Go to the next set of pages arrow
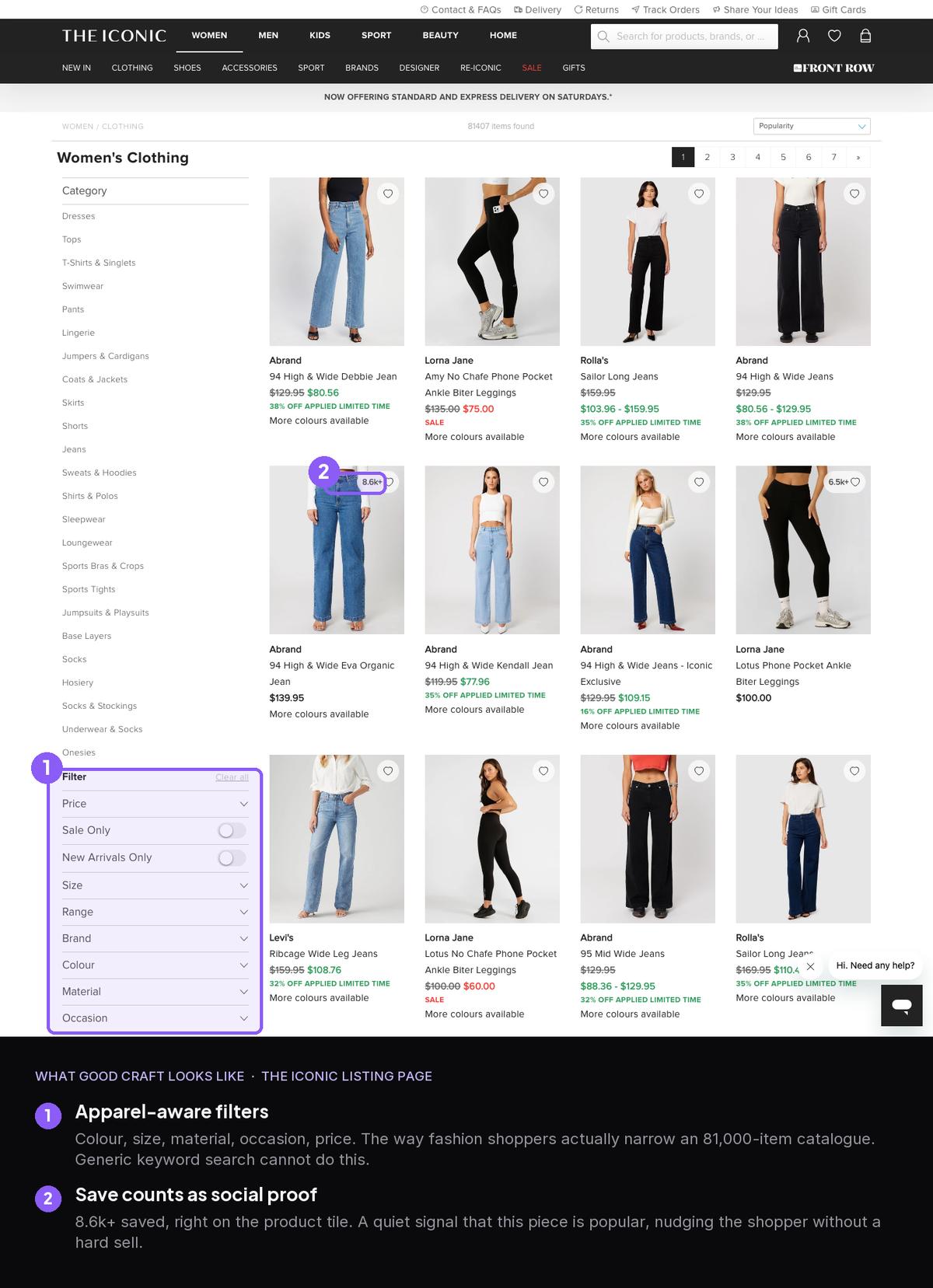Viewport: 933px width, 1288px height. click(x=858, y=157)
